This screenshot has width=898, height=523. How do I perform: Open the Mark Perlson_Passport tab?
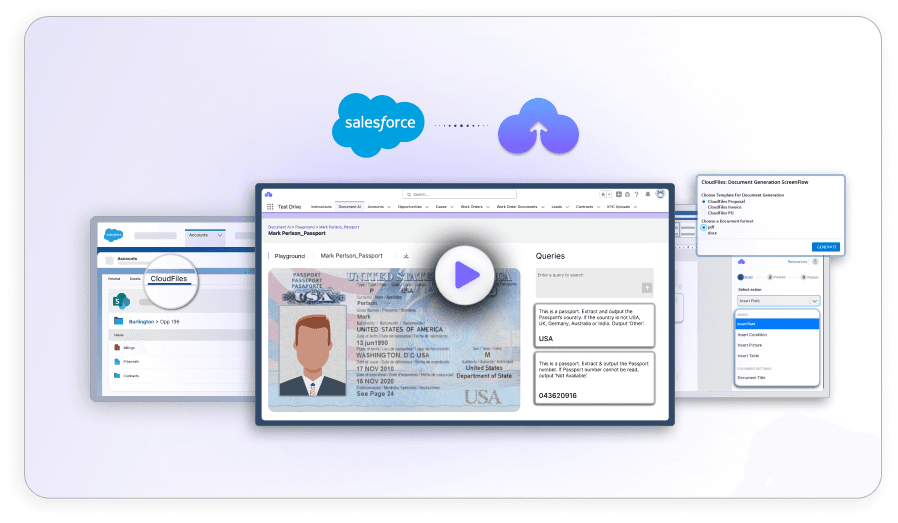click(x=351, y=256)
